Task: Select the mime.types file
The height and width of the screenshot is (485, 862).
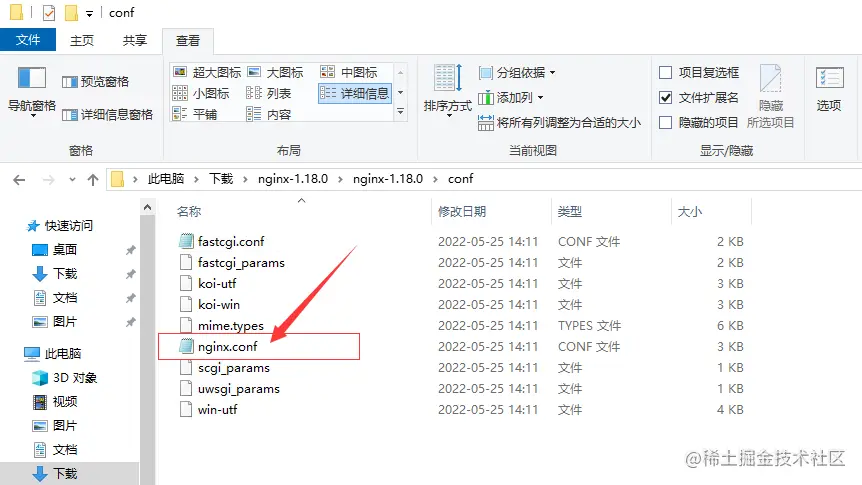Action: pos(231,326)
